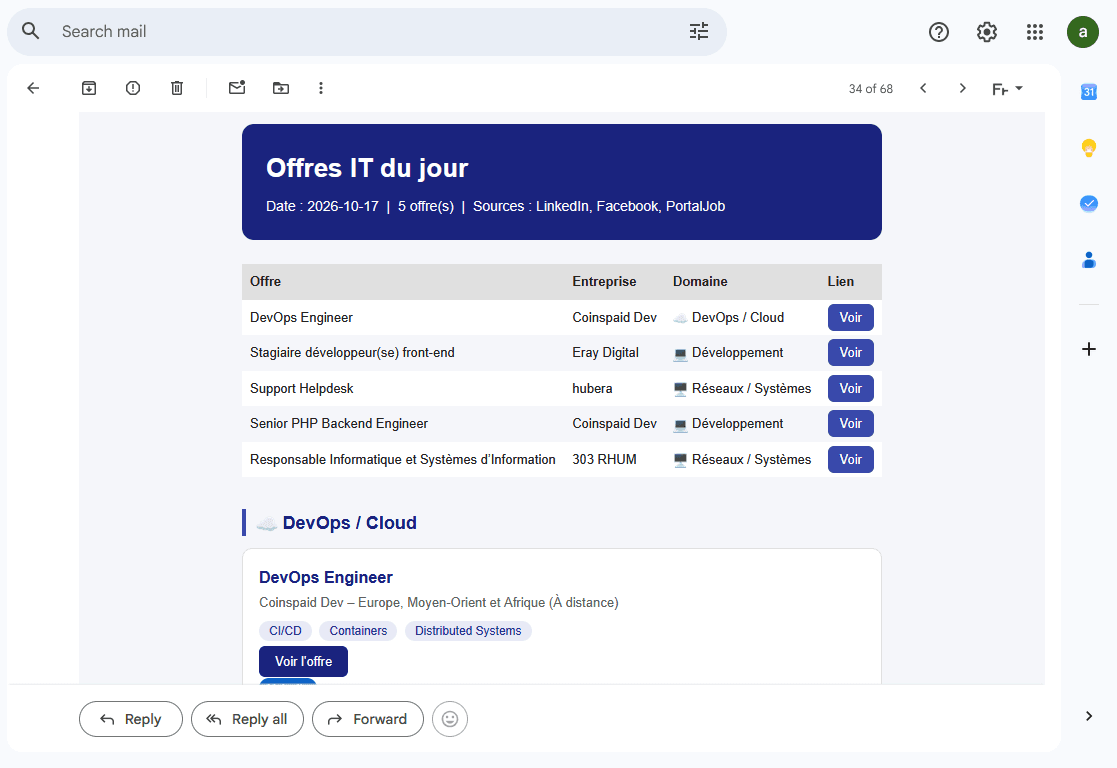Open input tools language dropdown
This screenshot has width=1117, height=768.
[1007, 89]
